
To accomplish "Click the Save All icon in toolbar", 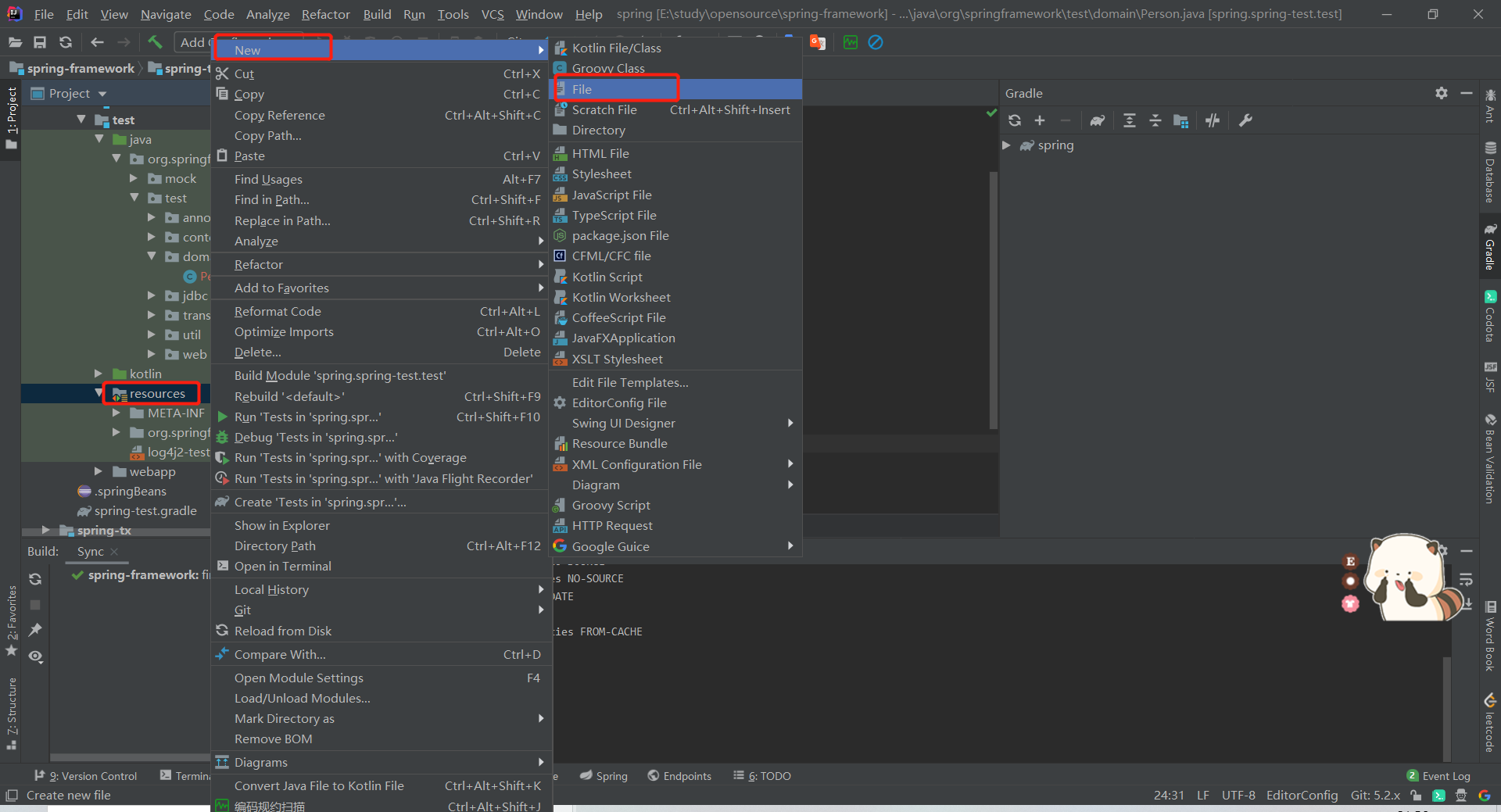I will [40, 42].
